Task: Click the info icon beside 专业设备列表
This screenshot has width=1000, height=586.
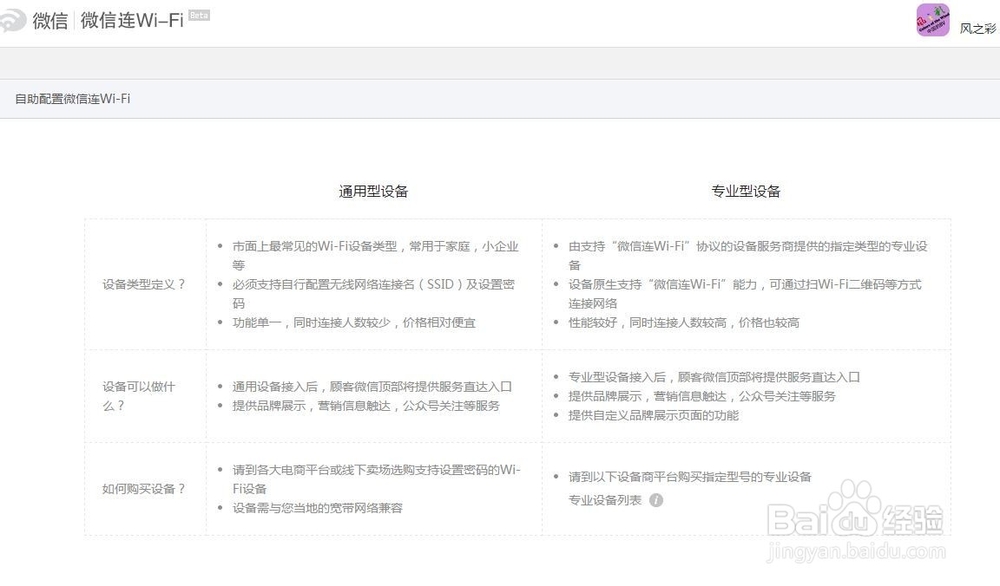Action: click(655, 498)
